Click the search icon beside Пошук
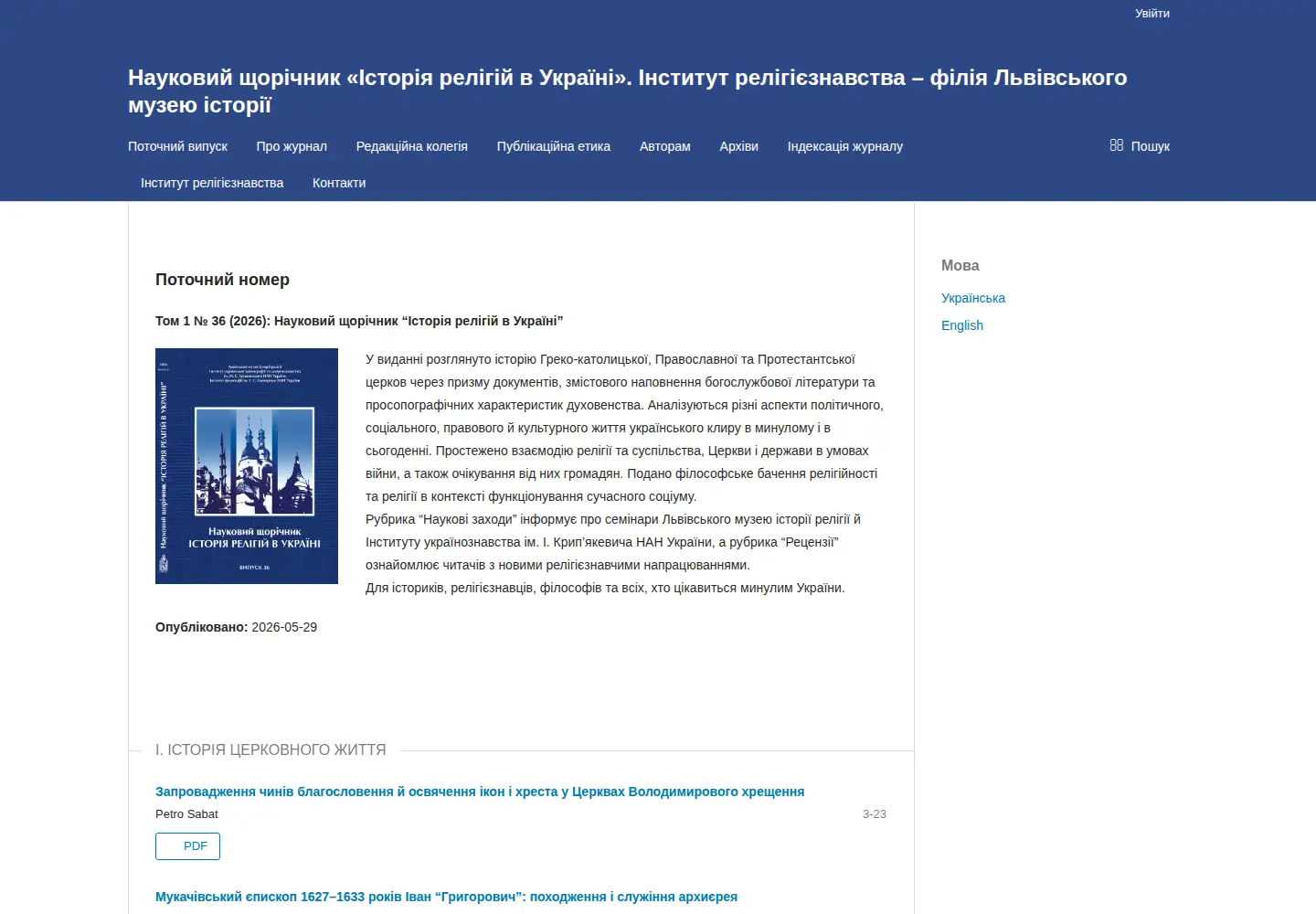The width and height of the screenshot is (1316, 914). pos(1116,145)
